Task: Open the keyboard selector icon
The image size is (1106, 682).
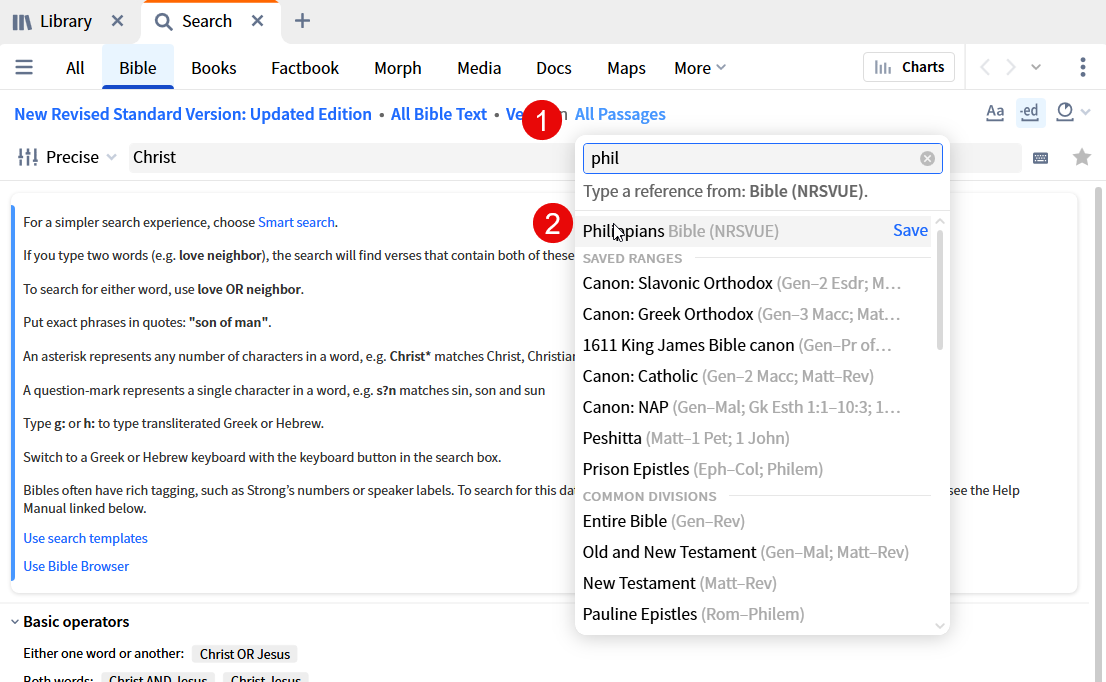Action: coord(1040,158)
